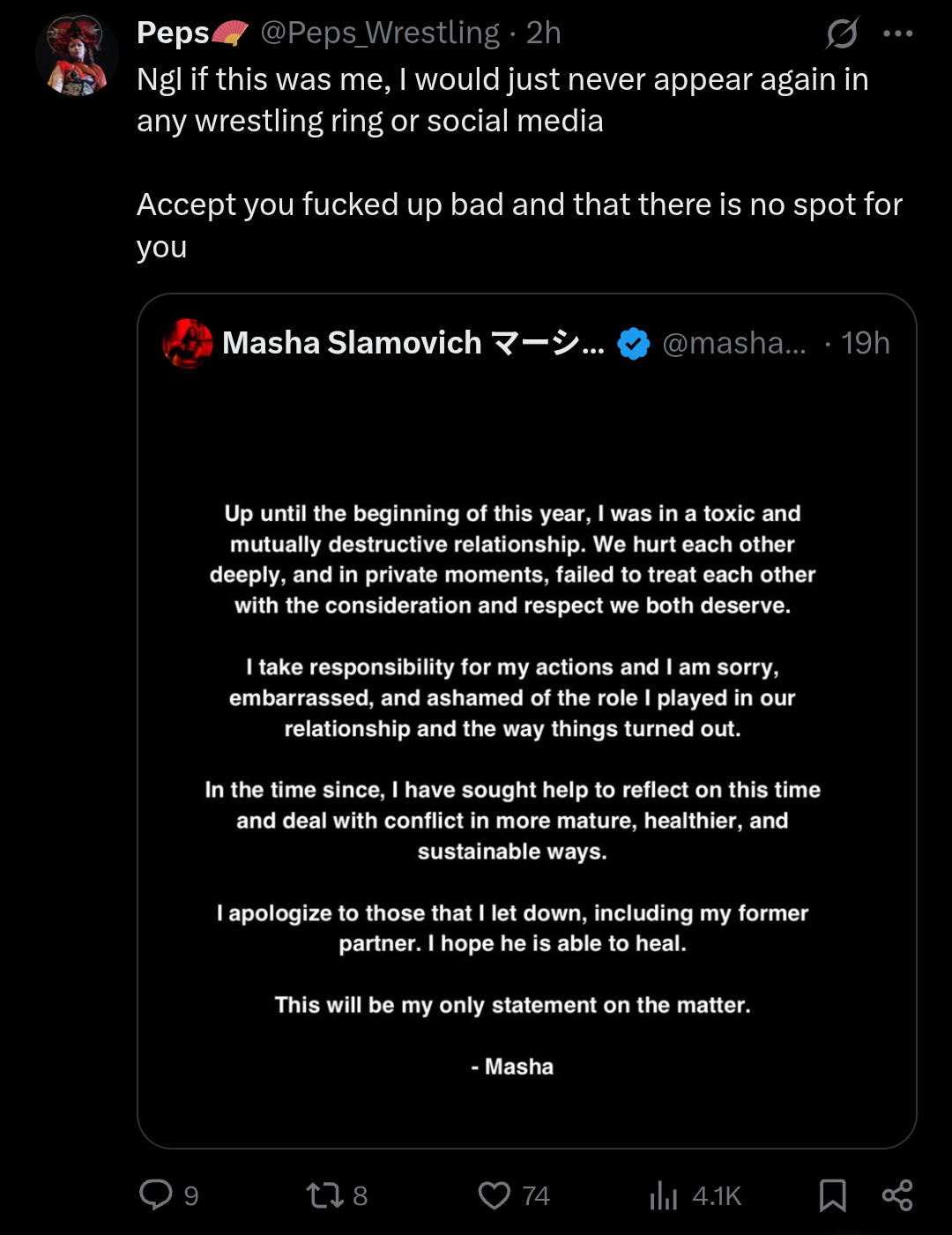Viewport: 952px width, 1235px height.
Task: Click the 2h post timestamp
Action: (544, 33)
